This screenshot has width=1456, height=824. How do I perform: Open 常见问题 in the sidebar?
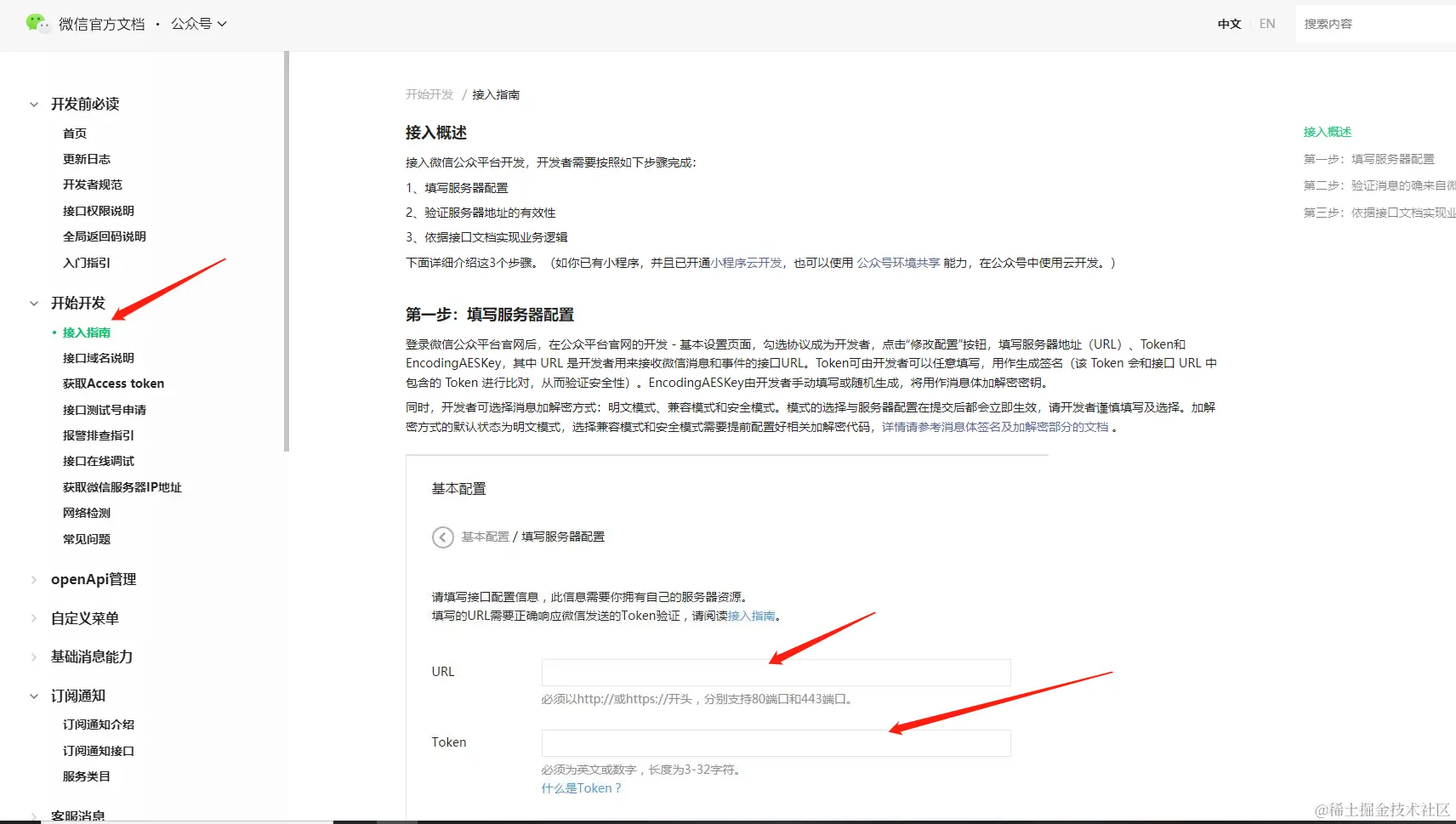(87, 539)
